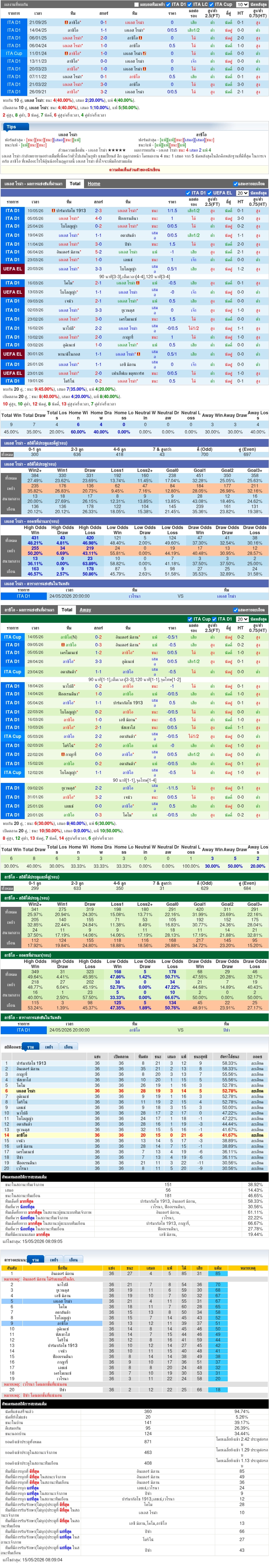Select เหย้า tab in league percentage standings

(x=49, y=1047)
